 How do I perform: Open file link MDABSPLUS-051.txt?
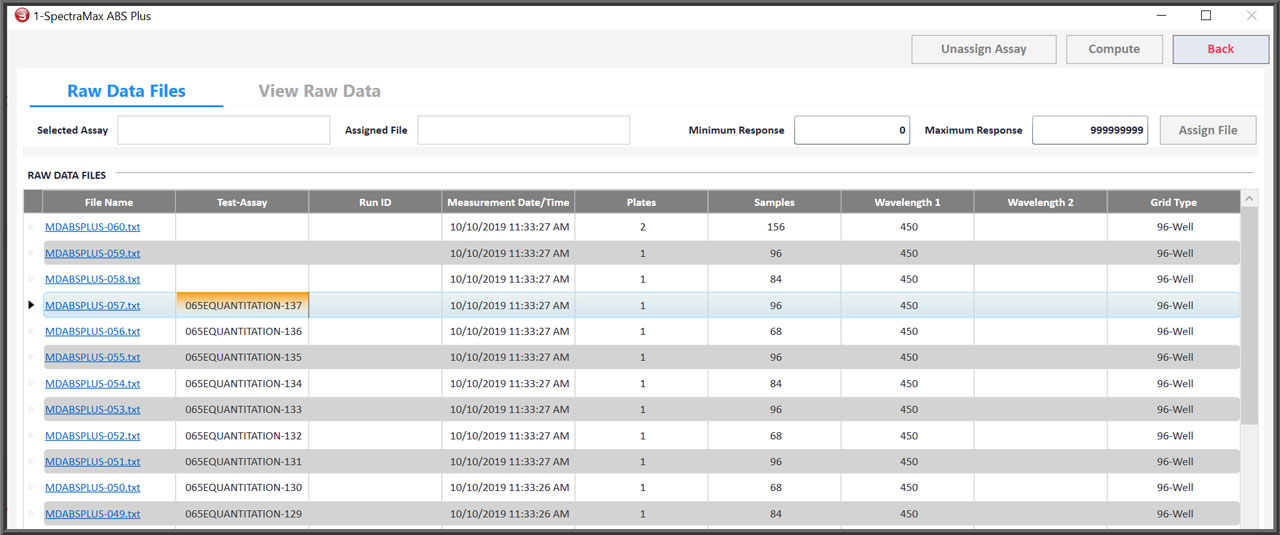coord(93,462)
